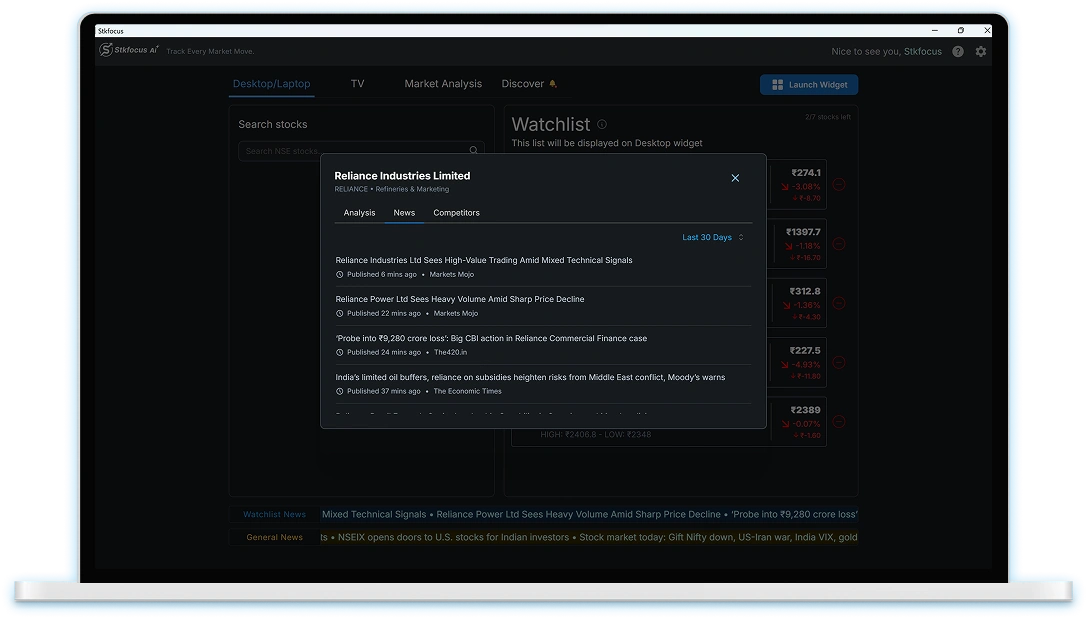Open the Reliance Power Heavy Volume news item
The image size is (1088, 619).
459,299
